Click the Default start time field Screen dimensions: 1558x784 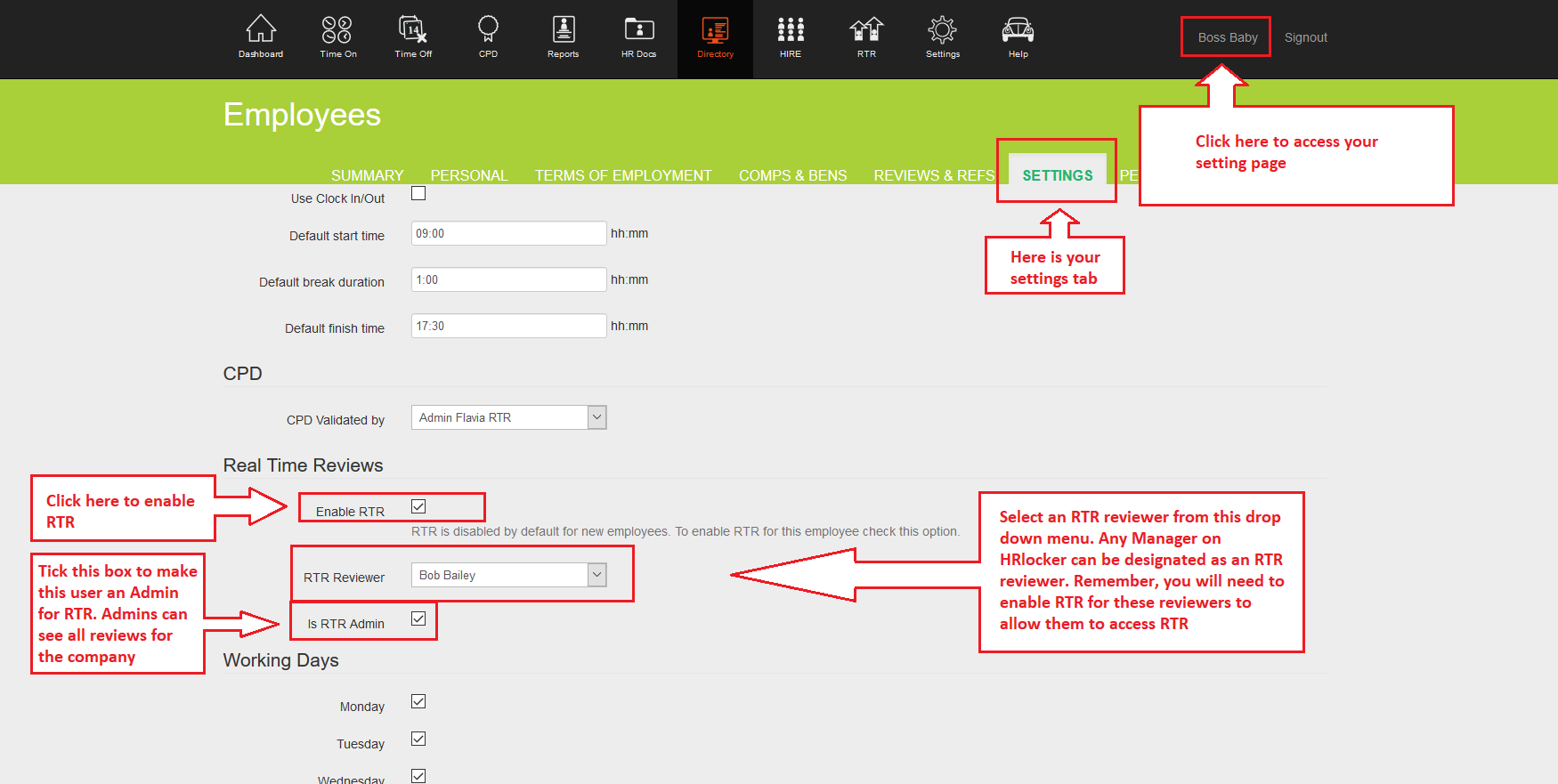pos(508,234)
